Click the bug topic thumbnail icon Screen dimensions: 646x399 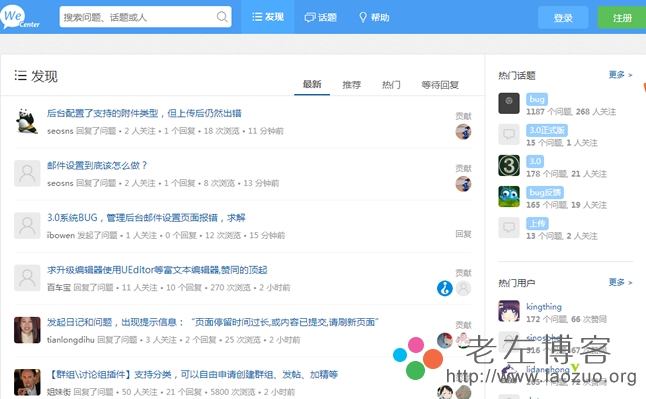pos(509,103)
